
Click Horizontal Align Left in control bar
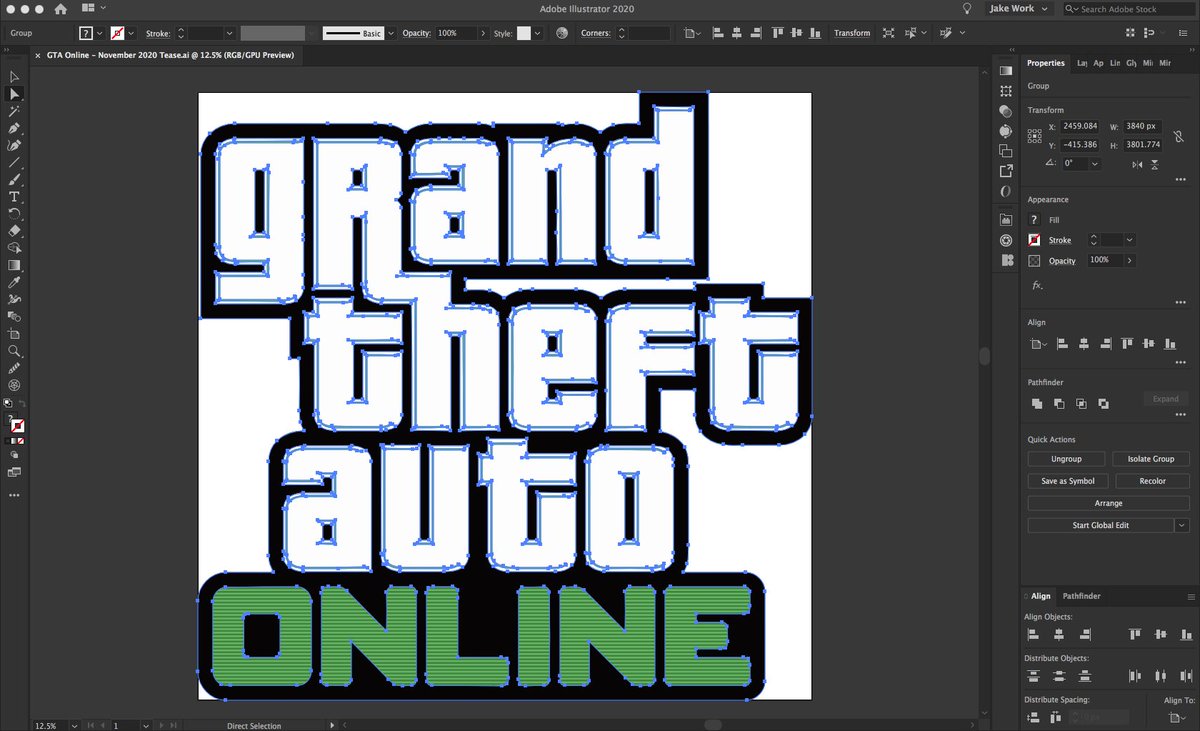(x=717, y=33)
